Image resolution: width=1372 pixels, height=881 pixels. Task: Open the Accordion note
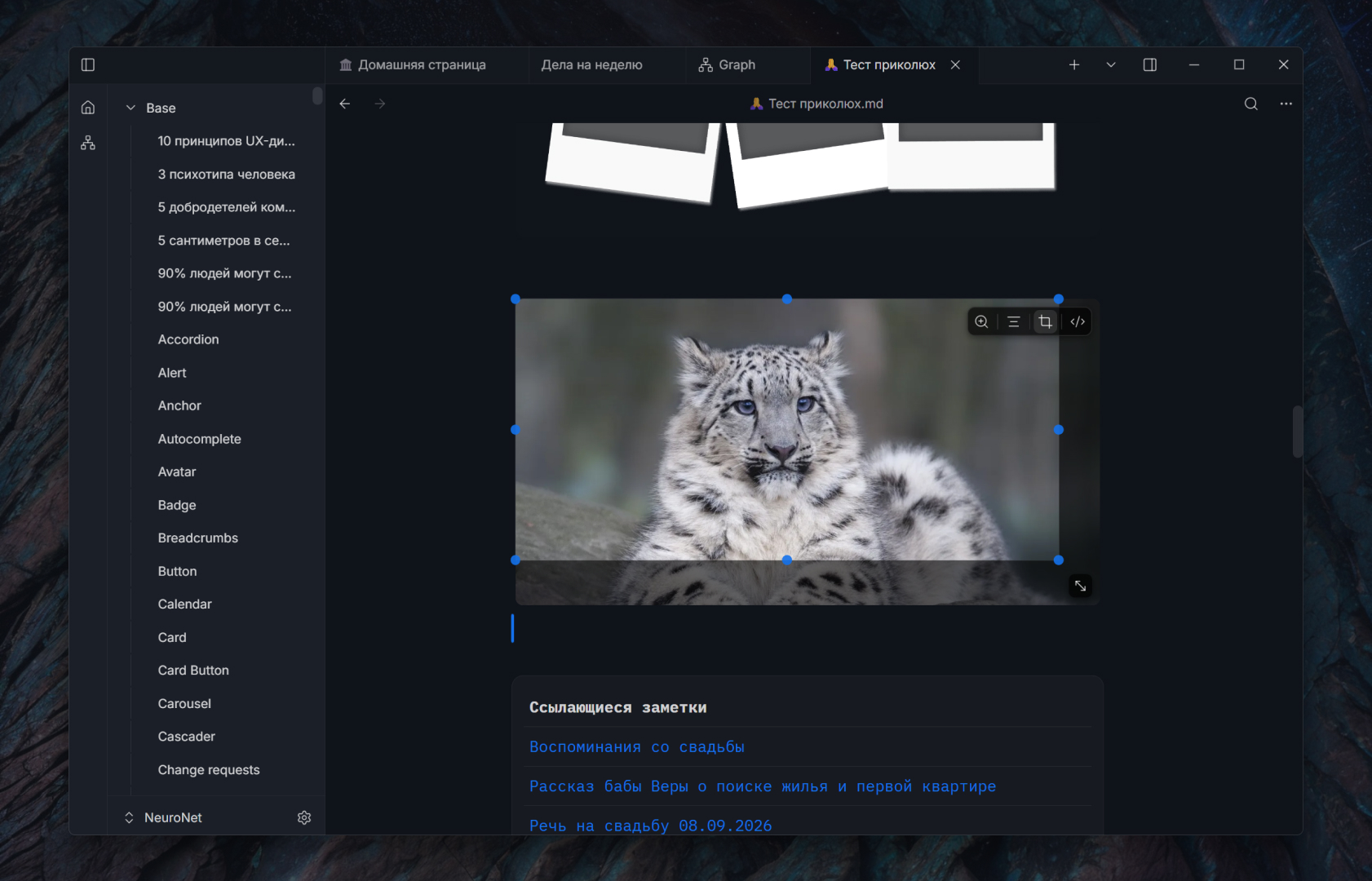pyautogui.click(x=188, y=339)
